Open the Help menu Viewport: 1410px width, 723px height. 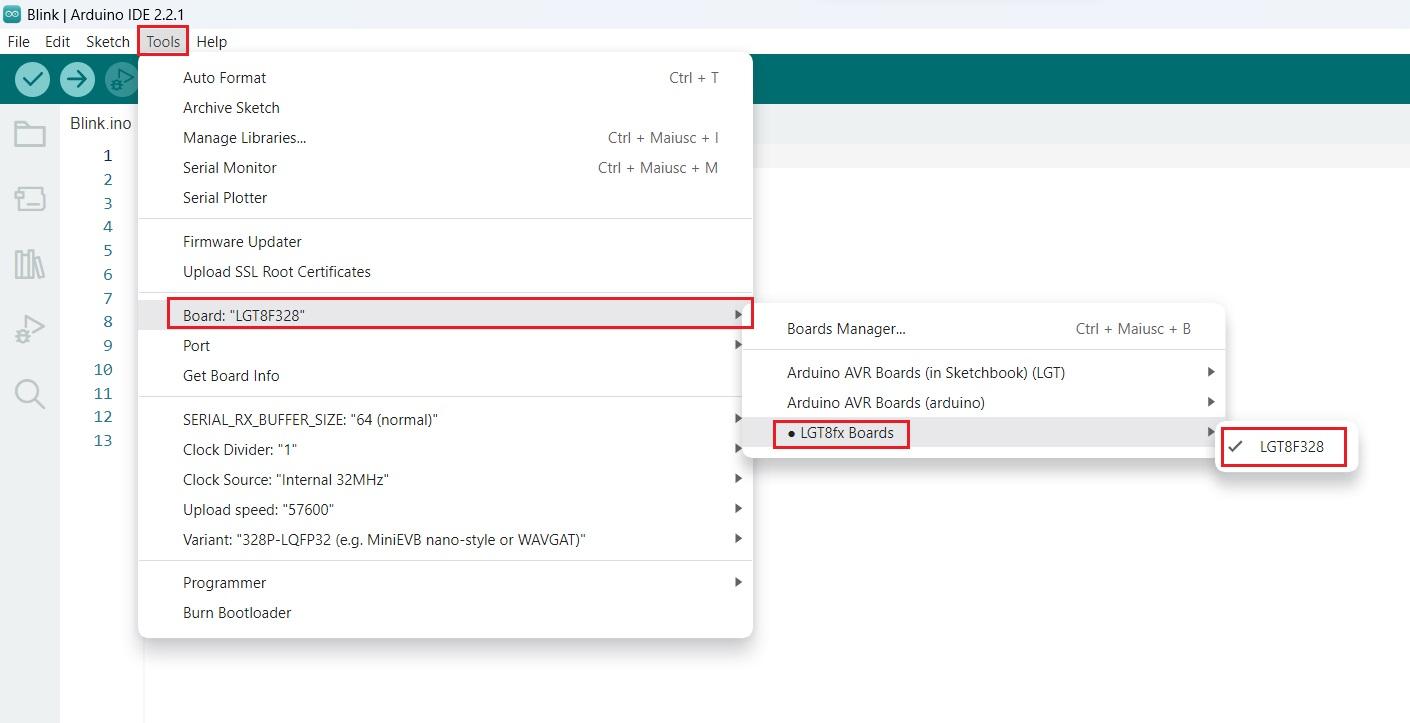click(212, 42)
